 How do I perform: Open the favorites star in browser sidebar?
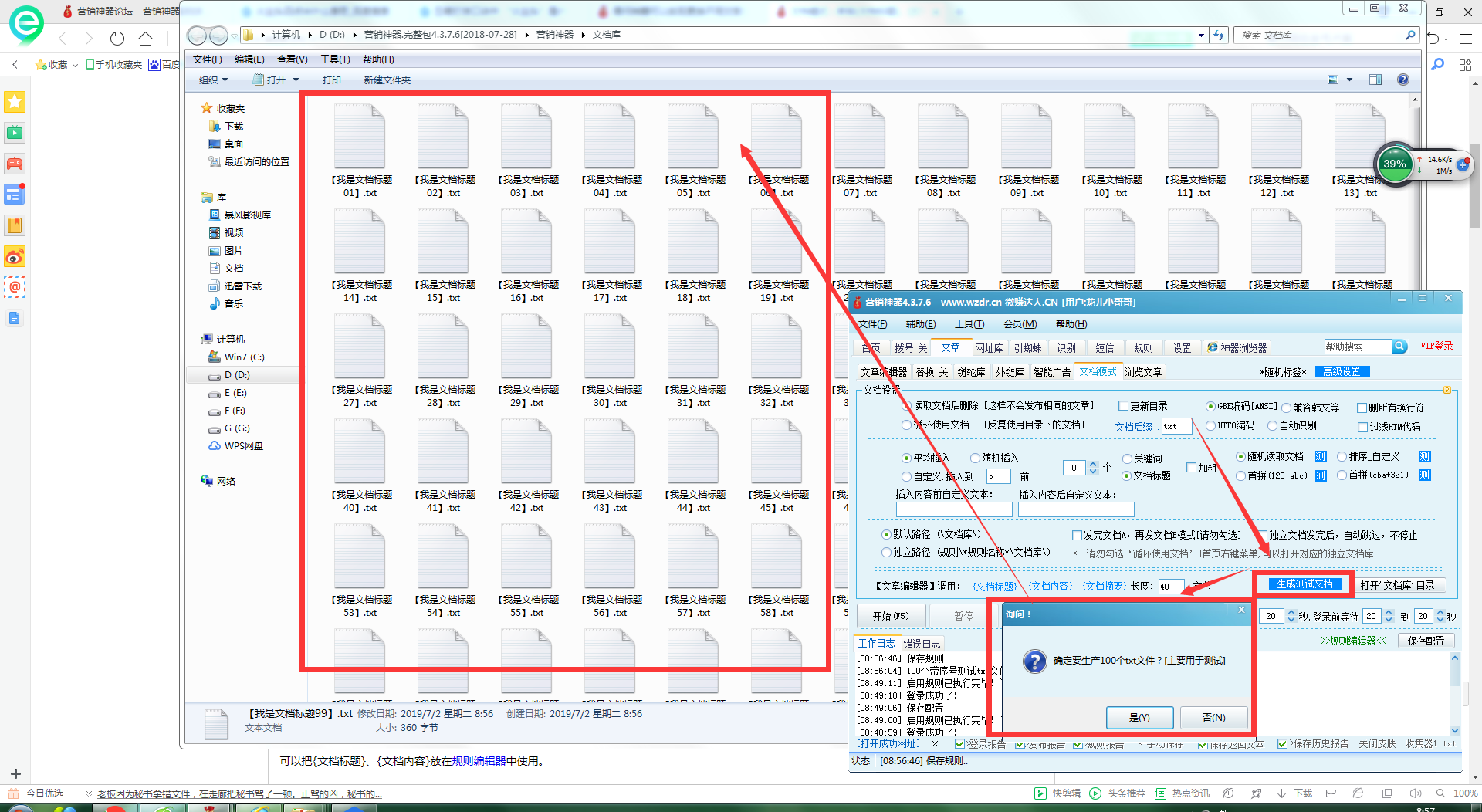pyautogui.click(x=15, y=102)
